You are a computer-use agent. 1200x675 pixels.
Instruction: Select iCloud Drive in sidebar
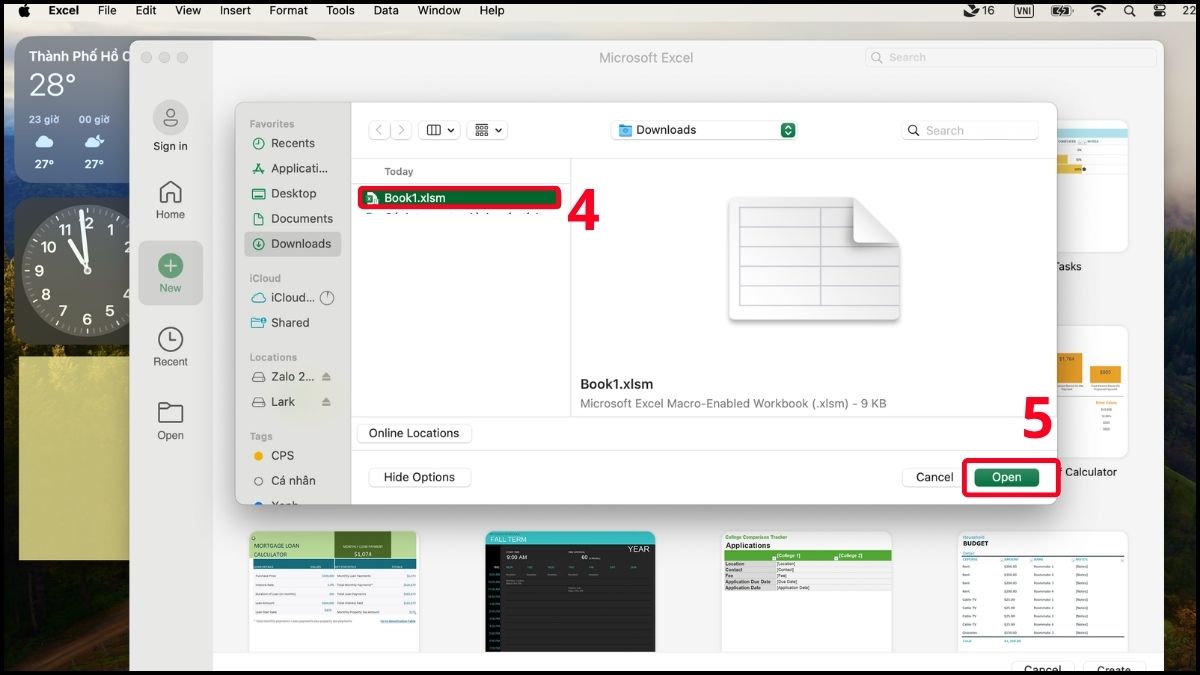point(292,297)
